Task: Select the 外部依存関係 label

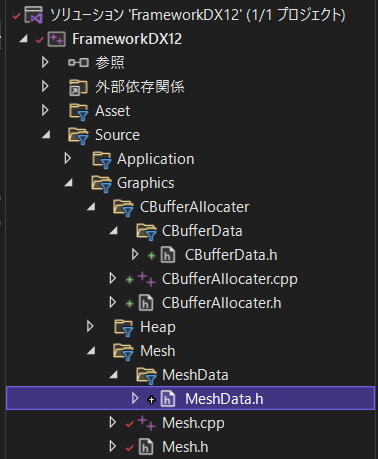Action: (x=140, y=87)
